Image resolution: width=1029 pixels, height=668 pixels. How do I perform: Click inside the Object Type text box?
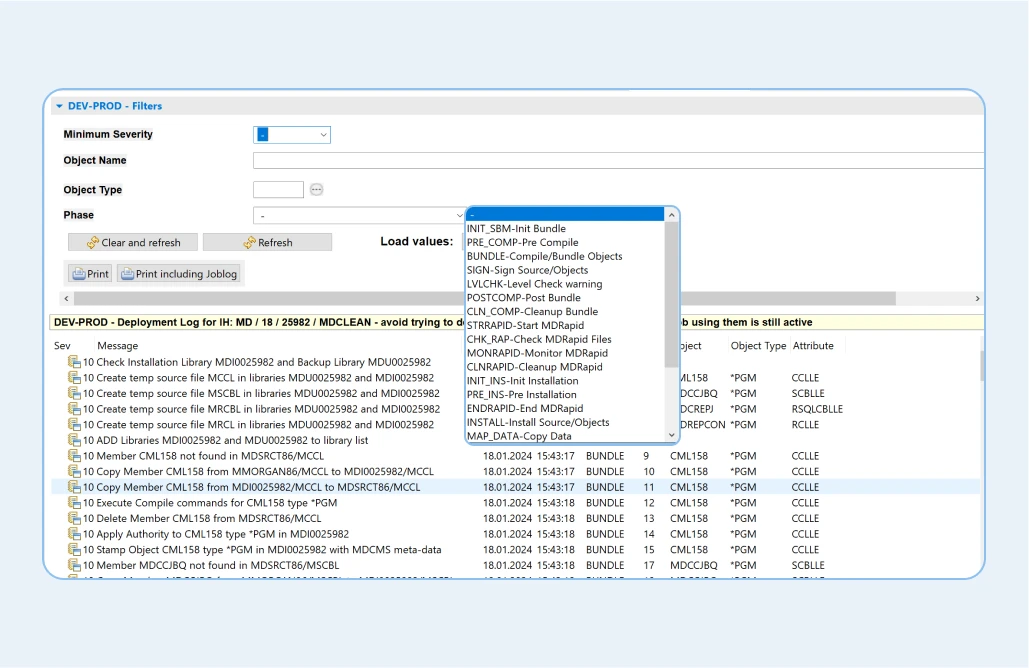(x=278, y=189)
